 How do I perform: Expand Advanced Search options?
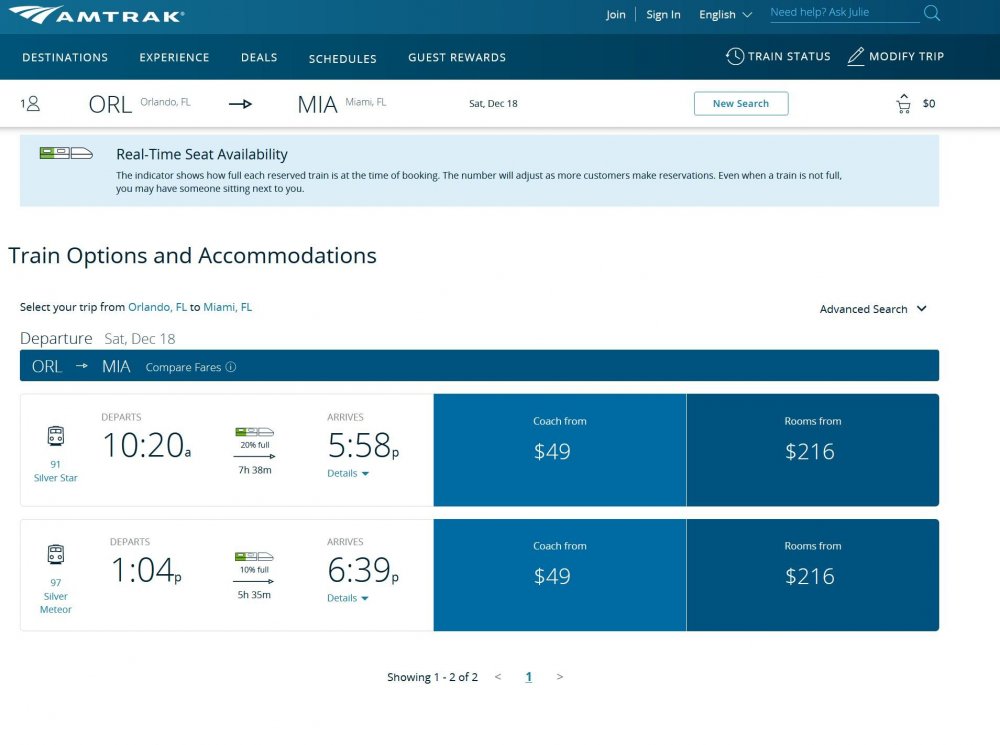pyautogui.click(x=872, y=309)
